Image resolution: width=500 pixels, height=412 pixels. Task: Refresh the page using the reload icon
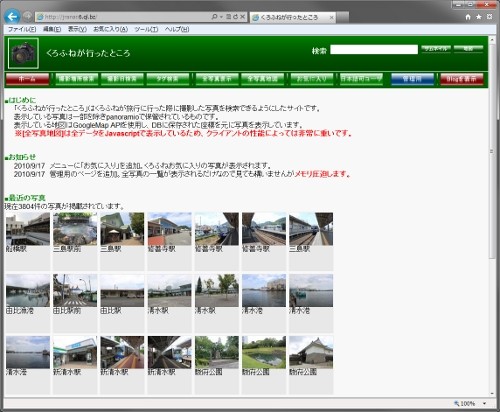tap(236, 17)
